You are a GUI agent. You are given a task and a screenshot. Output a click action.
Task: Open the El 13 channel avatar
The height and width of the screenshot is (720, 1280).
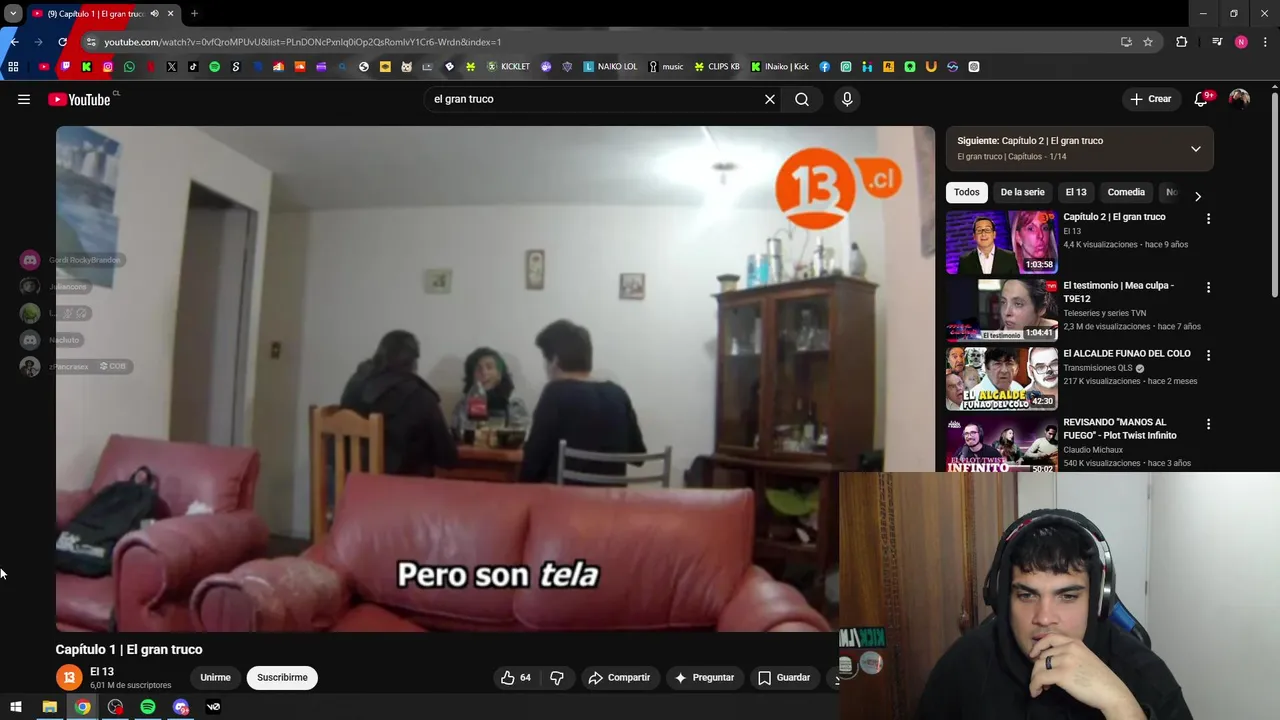pyautogui.click(x=69, y=678)
